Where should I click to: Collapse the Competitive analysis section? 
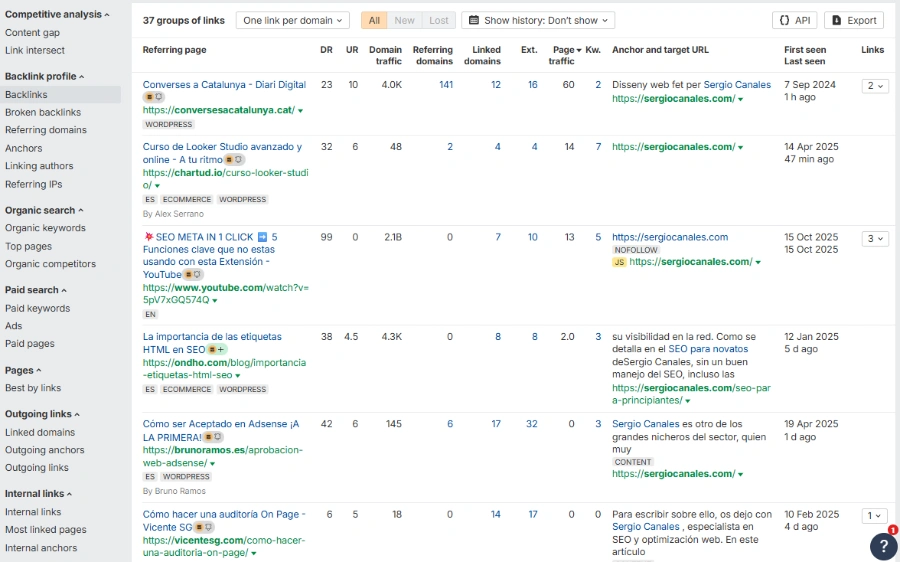click(57, 14)
